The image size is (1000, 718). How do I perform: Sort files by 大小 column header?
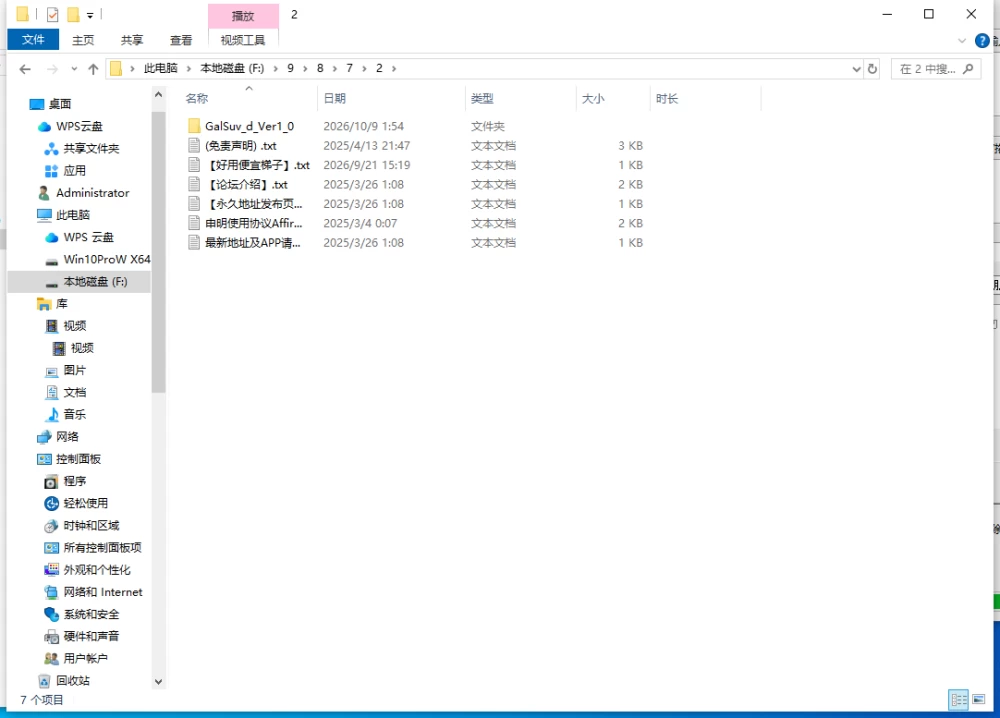[x=593, y=99]
